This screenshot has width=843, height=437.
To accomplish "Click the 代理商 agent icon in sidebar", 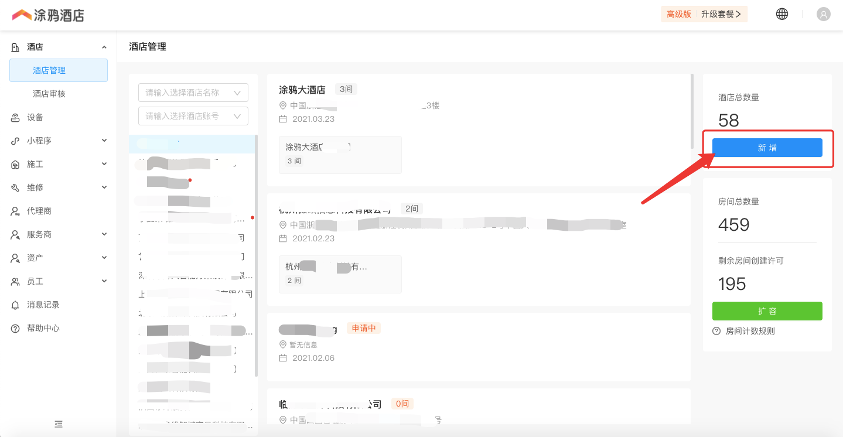I will pyautogui.click(x=15, y=211).
